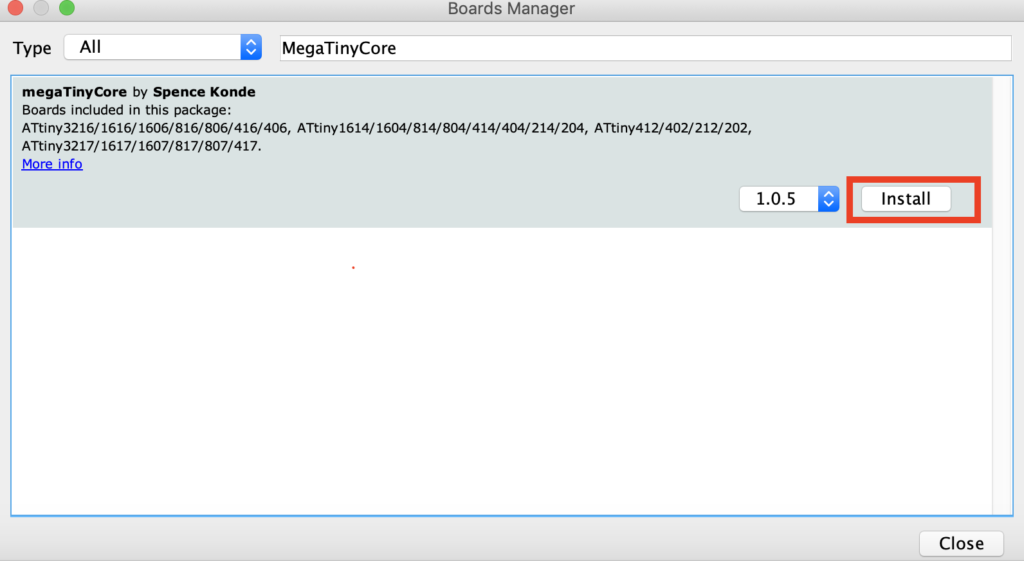Open the Type dropdown showing All
Viewport: 1024px width, 561px height.
(x=152, y=47)
